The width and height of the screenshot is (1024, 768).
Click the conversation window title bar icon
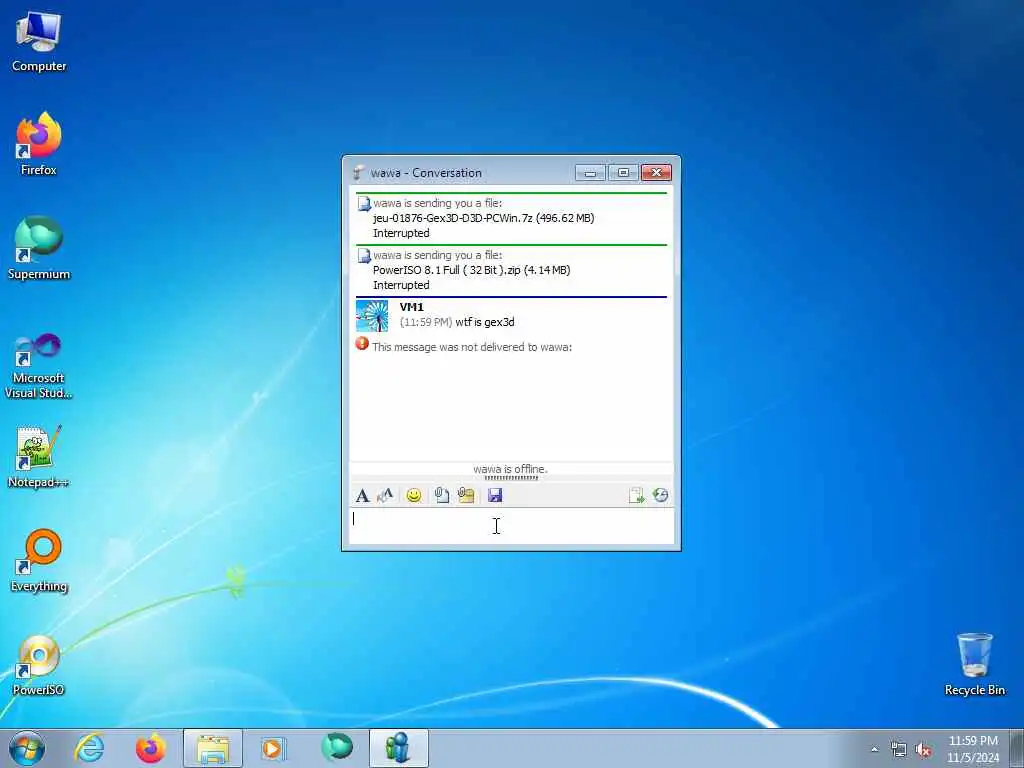(x=359, y=172)
